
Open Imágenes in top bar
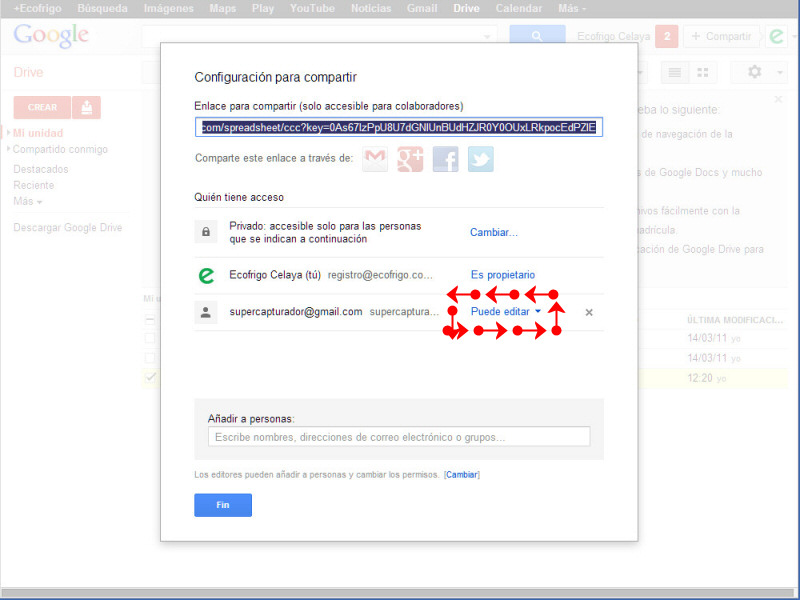pyautogui.click(x=168, y=9)
